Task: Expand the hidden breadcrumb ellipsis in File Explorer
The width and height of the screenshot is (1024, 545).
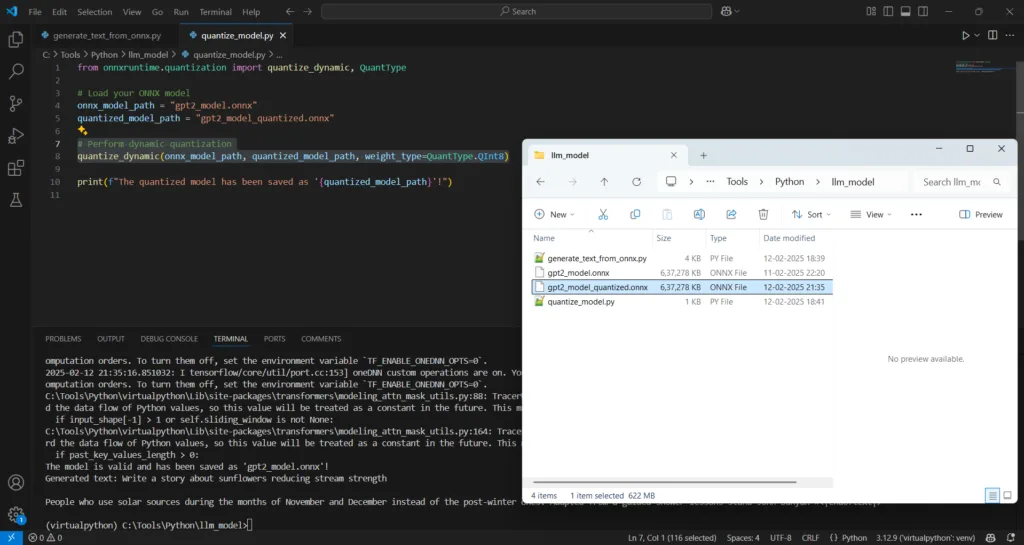Action: [710, 182]
